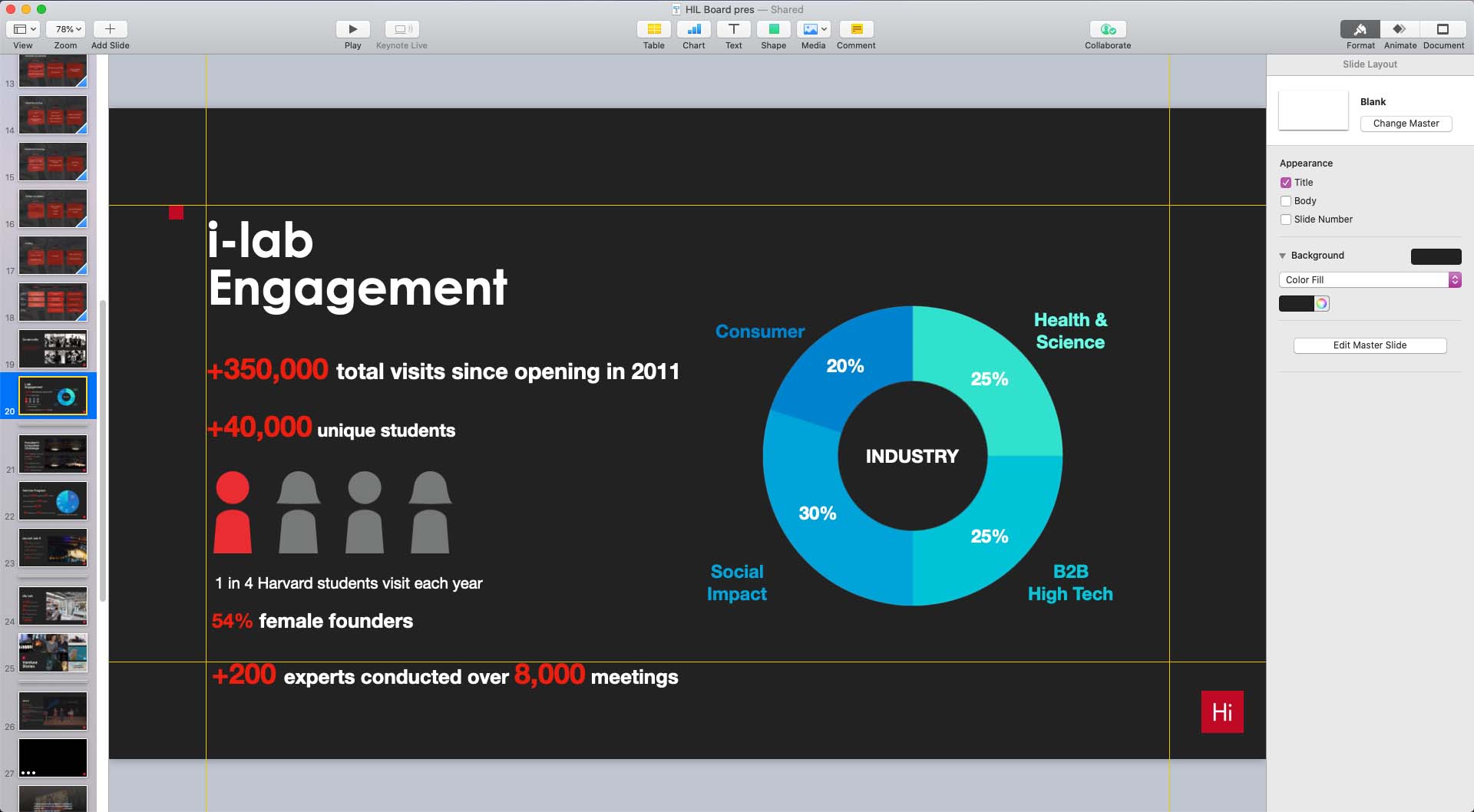The height and width of the screenshot is (812, 1474).
Task: Click the Social Impact chart label
Action: click(737, 583)
